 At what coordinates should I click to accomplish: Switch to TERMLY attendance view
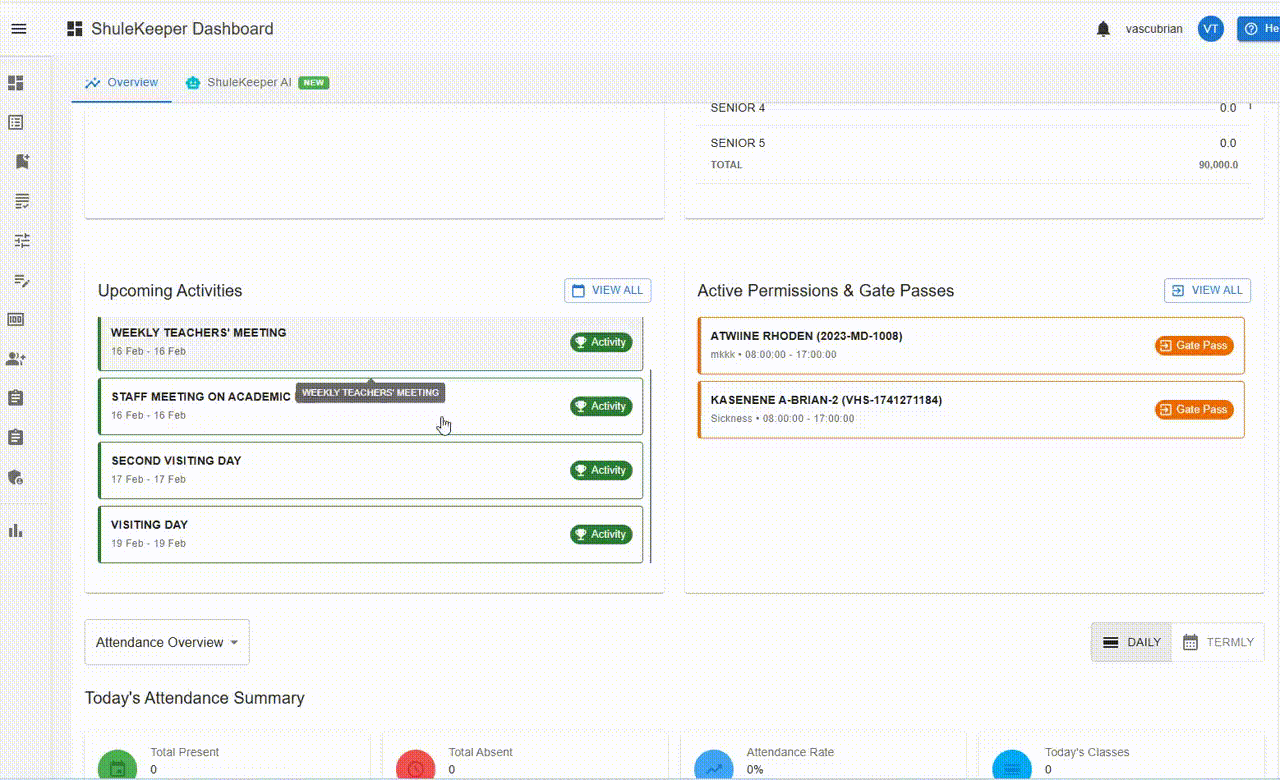pos(1218,642)
